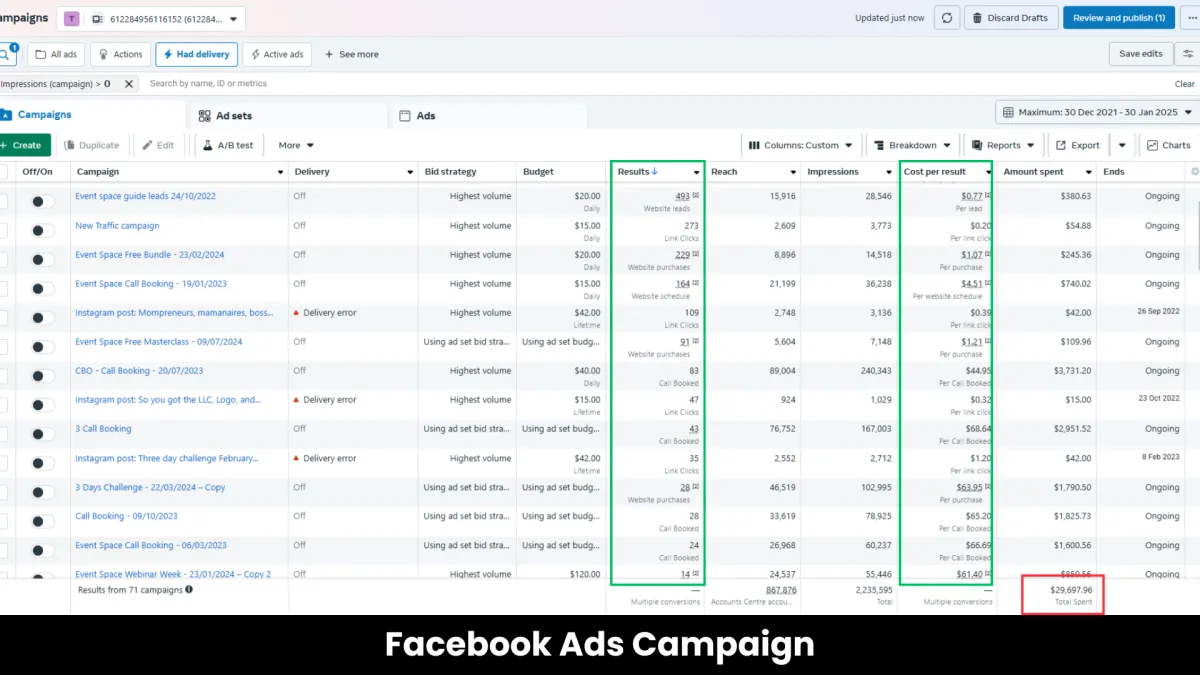The height and width of the screenshot is (675, 1200).
Task: Click the warning icon on Three day challenge row
Action: point(297,458)
